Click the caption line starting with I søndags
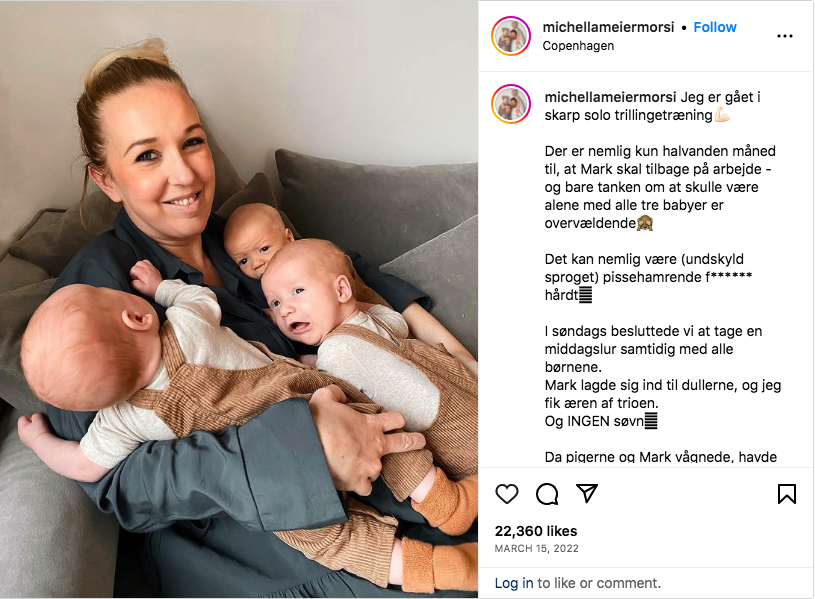This screenshot has height=599, width=815. point(653,331)
